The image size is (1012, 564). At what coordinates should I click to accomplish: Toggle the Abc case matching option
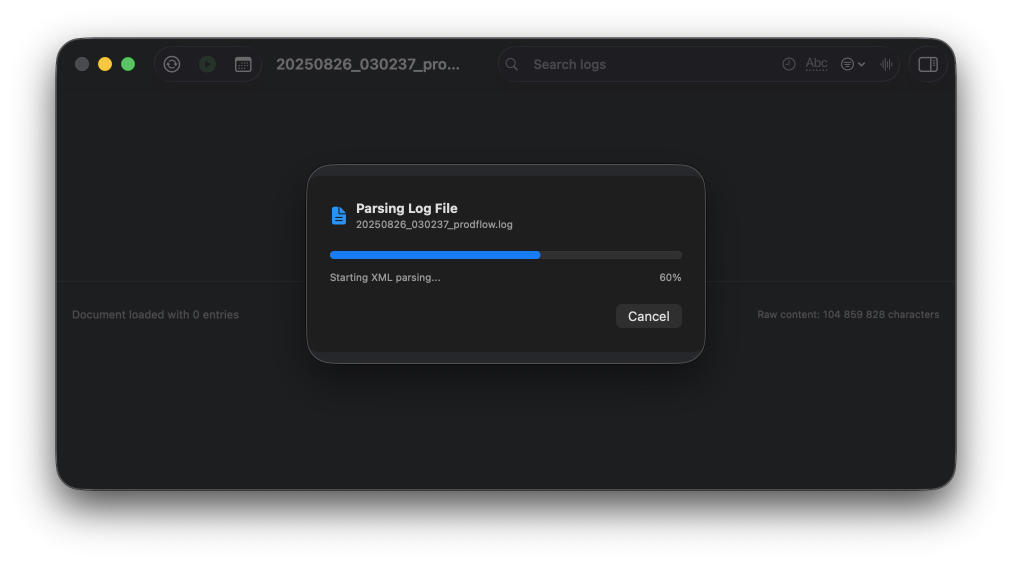(817, 64)
